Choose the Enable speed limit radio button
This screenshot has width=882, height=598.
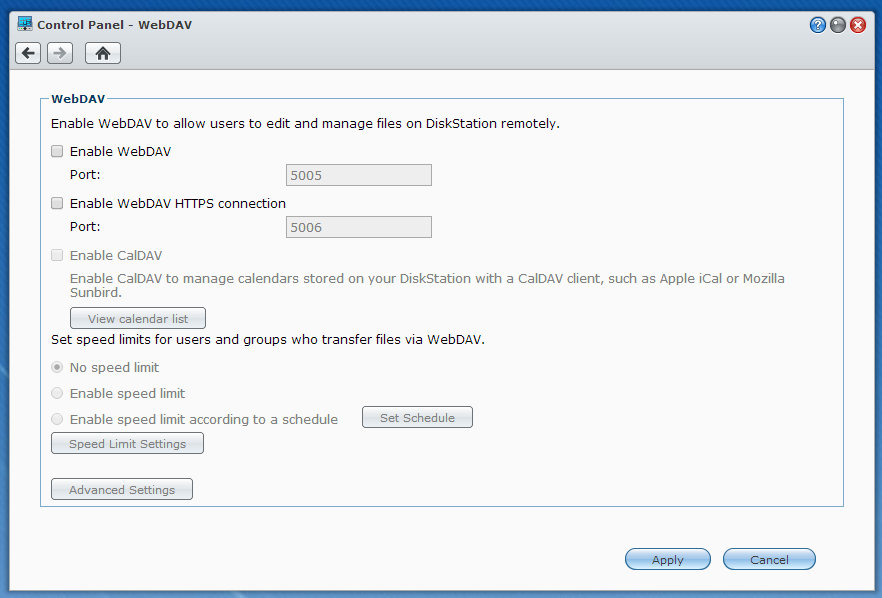tap(57, 393)
